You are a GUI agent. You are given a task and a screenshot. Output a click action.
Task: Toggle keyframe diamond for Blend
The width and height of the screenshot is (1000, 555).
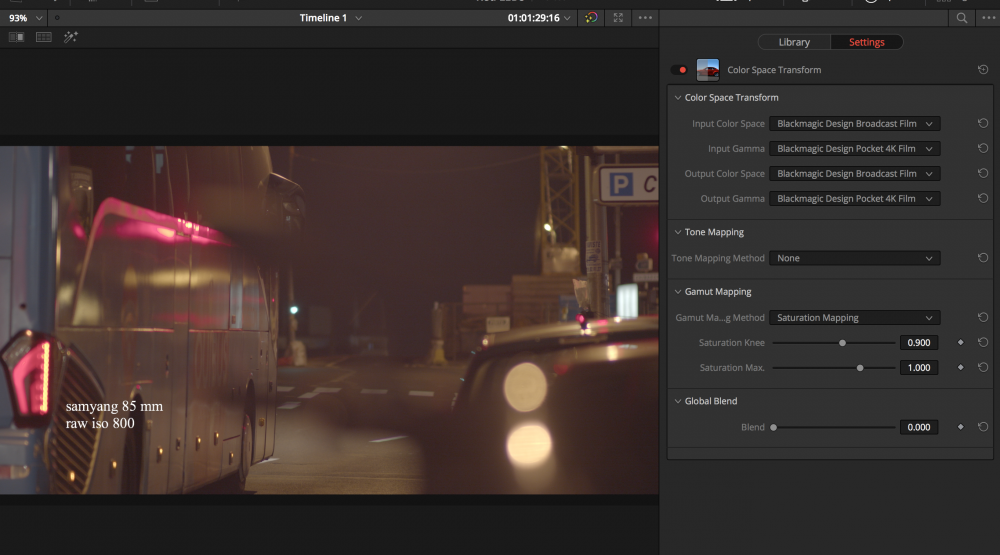[x=960, y=427]
